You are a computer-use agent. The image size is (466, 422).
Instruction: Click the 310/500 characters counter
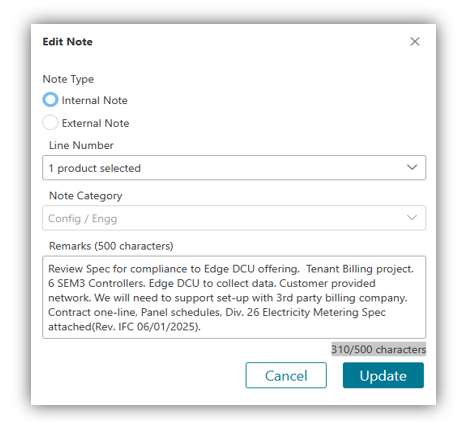coord(379,349)
